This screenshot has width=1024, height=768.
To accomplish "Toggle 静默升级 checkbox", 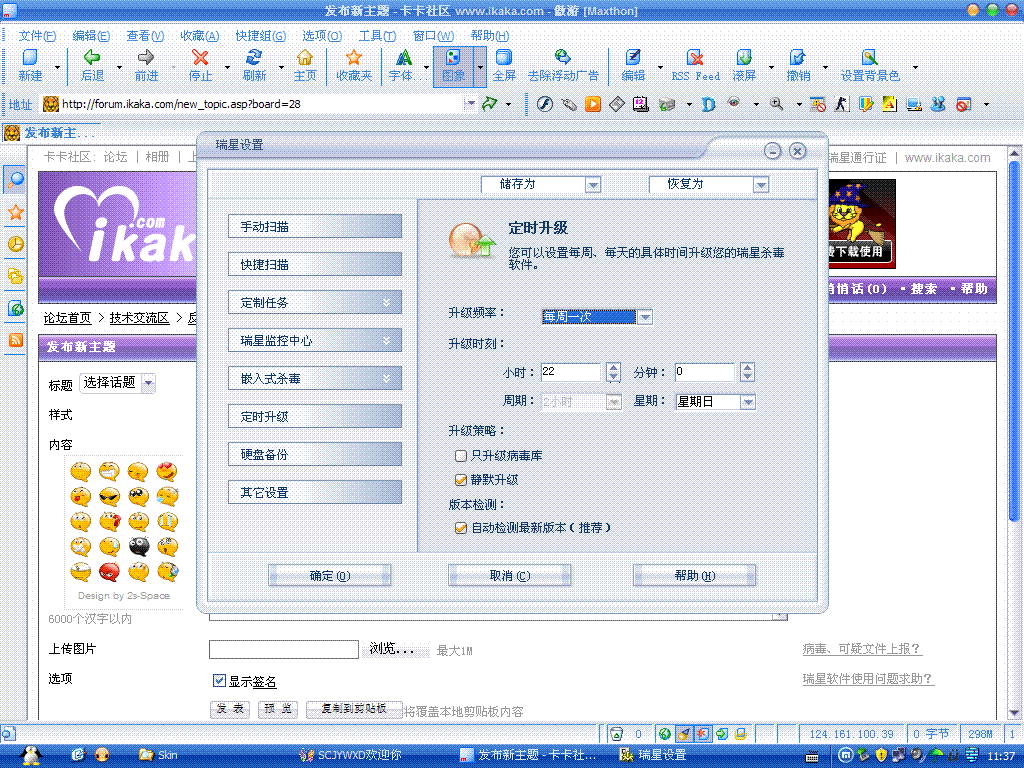I will (x=461, y=480).
